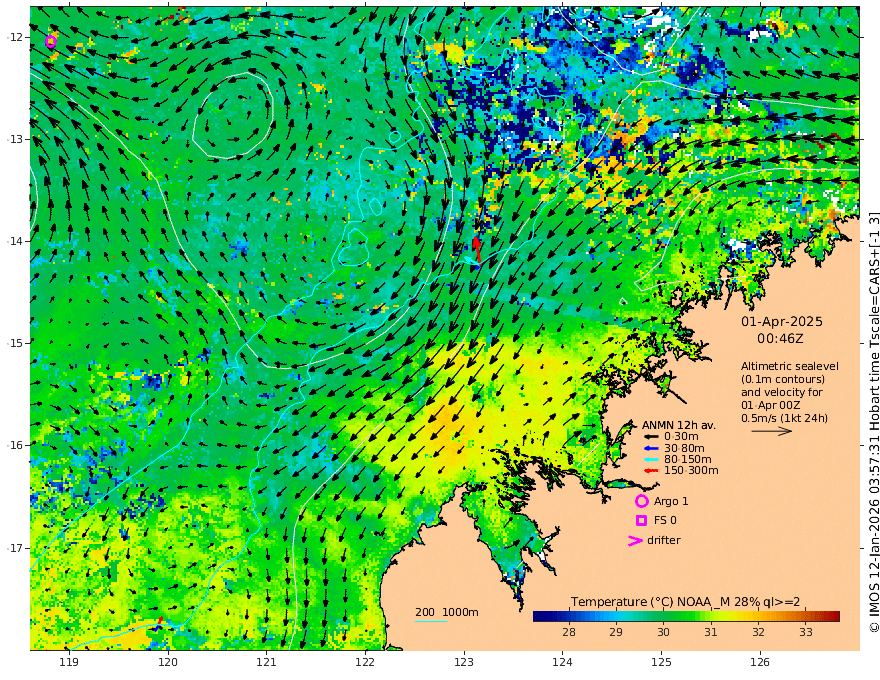Click the magenta drifter chevron legend icon
880x680 pixels.
635,541
